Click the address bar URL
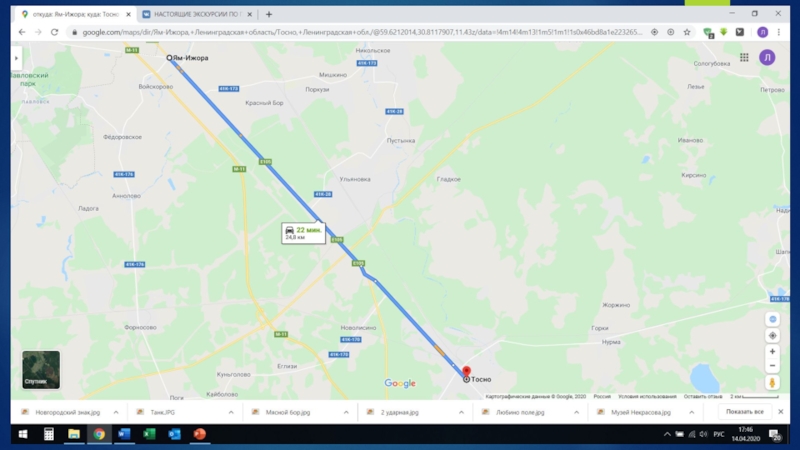800x450 pixels. 361,32
